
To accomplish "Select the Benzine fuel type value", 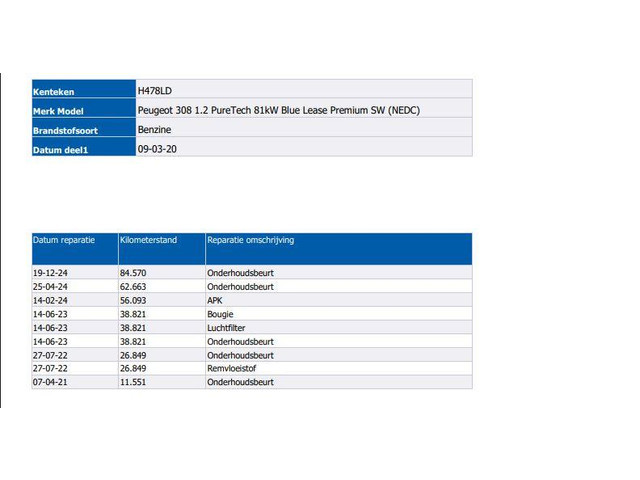I will coord(153,129).
